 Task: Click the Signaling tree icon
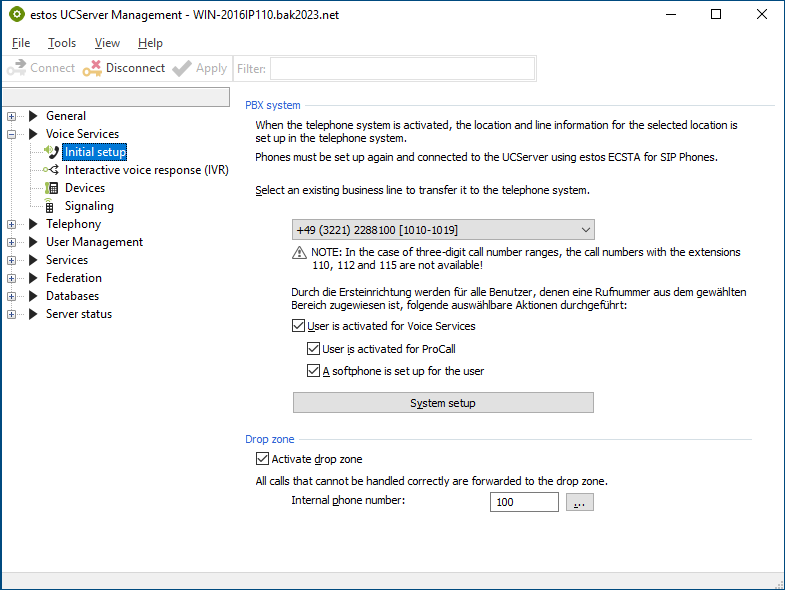52,206
